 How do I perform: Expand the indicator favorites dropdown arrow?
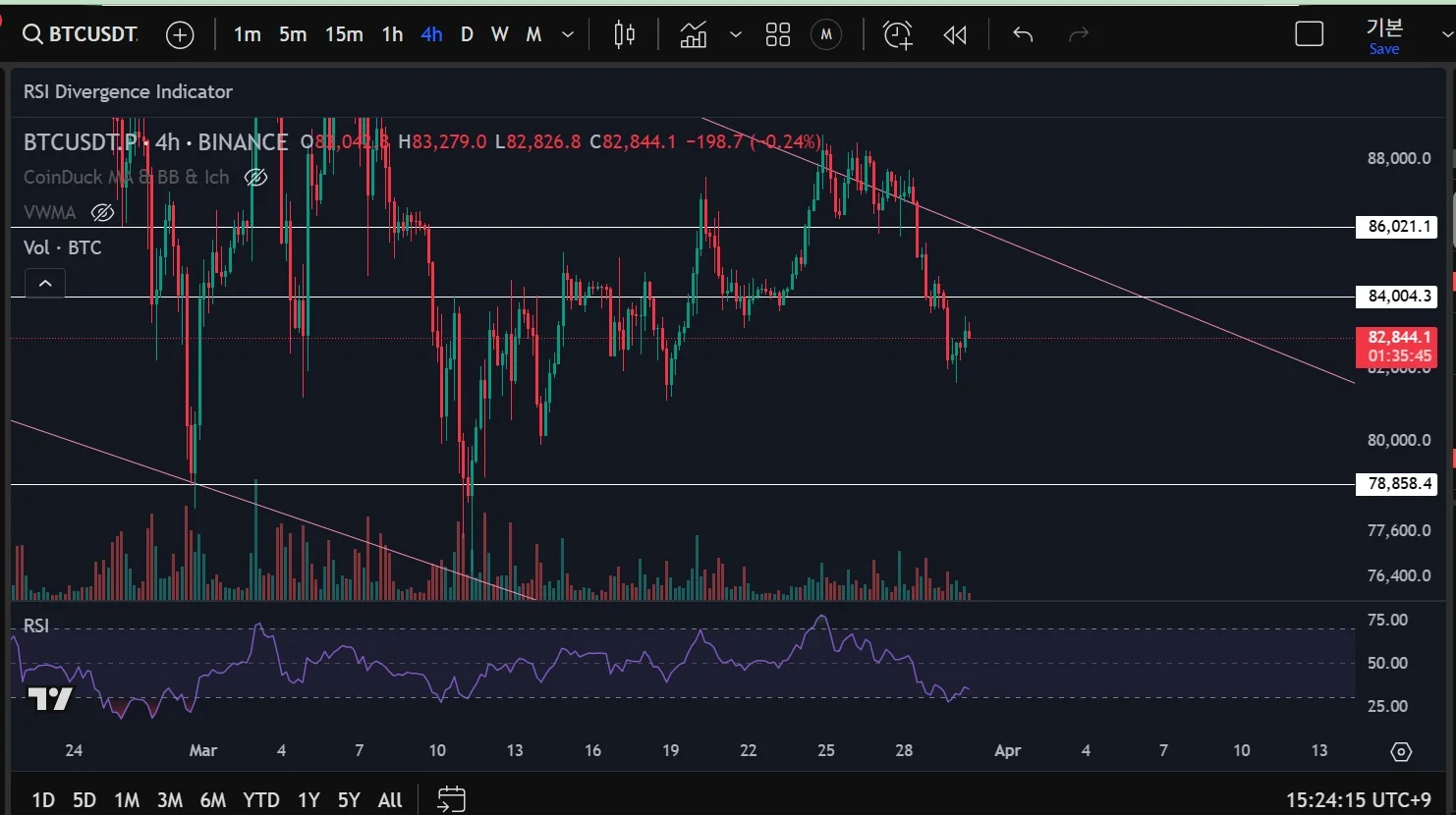[736, 35]
